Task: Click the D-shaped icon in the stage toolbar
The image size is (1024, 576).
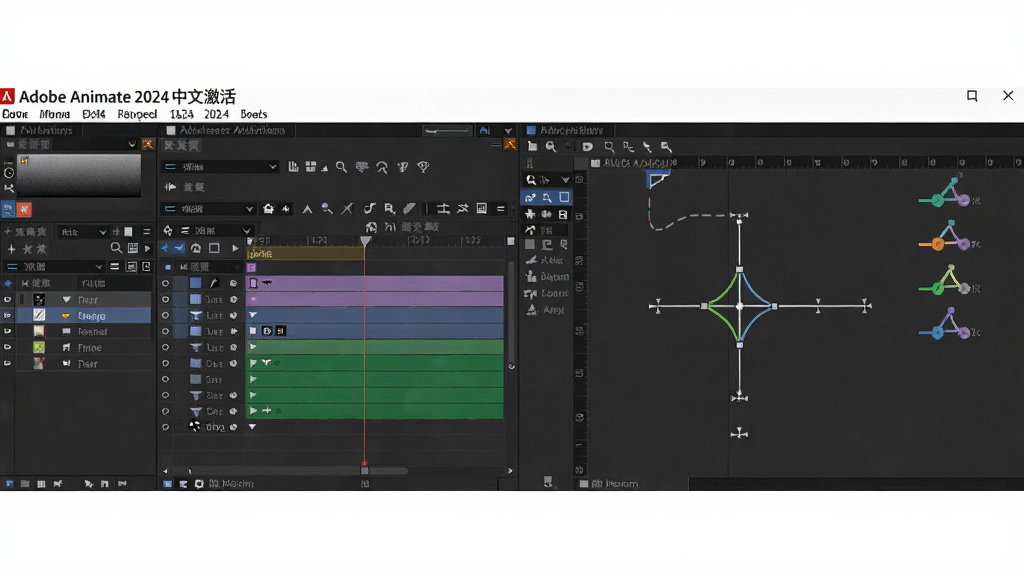Action: pos(587,147)
